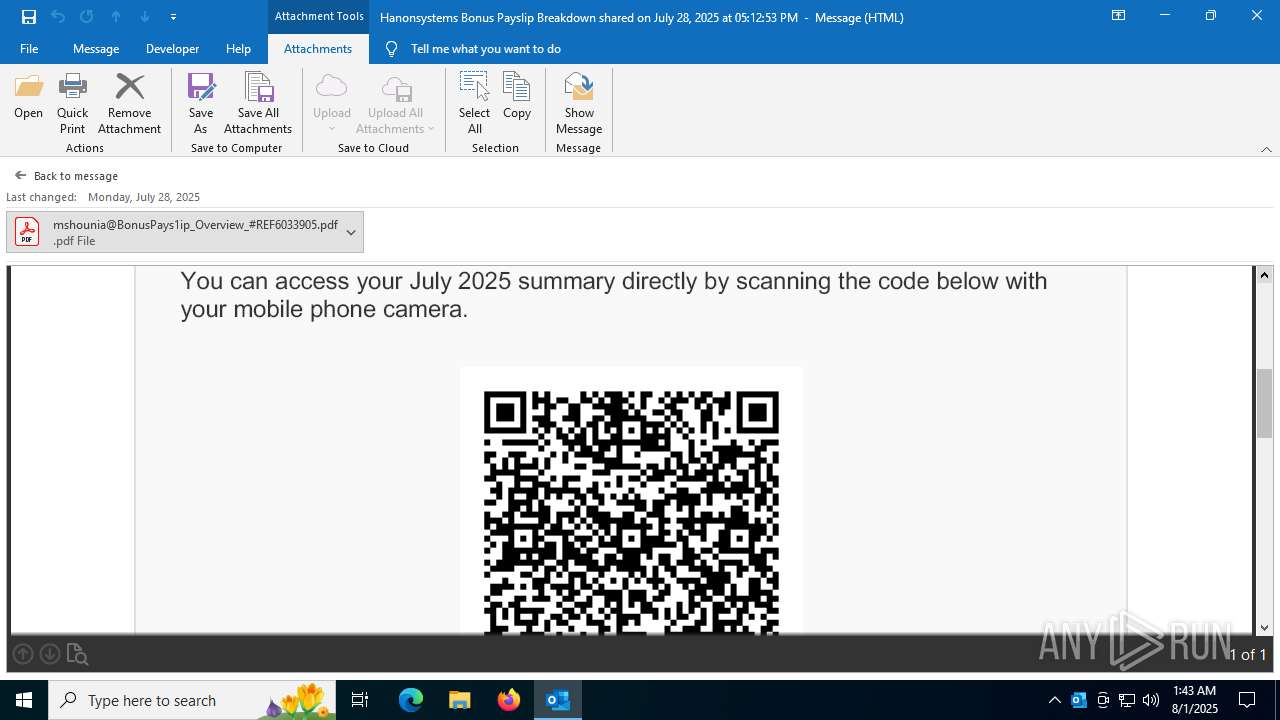Show hidden system tray icons
1280x720 pixels.
click(x=1055, y=700)
